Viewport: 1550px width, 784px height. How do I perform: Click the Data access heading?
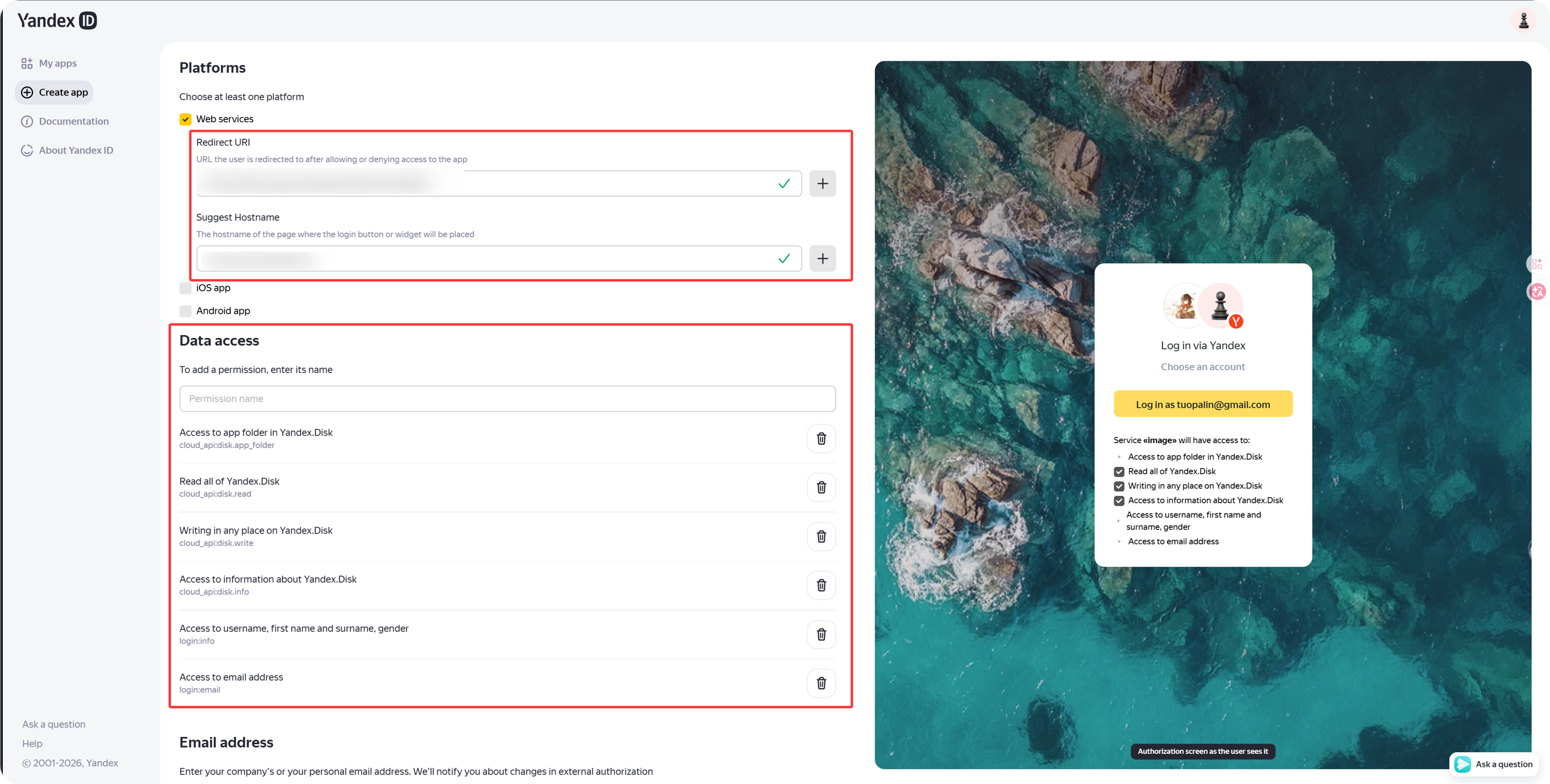tap(219, 340)
